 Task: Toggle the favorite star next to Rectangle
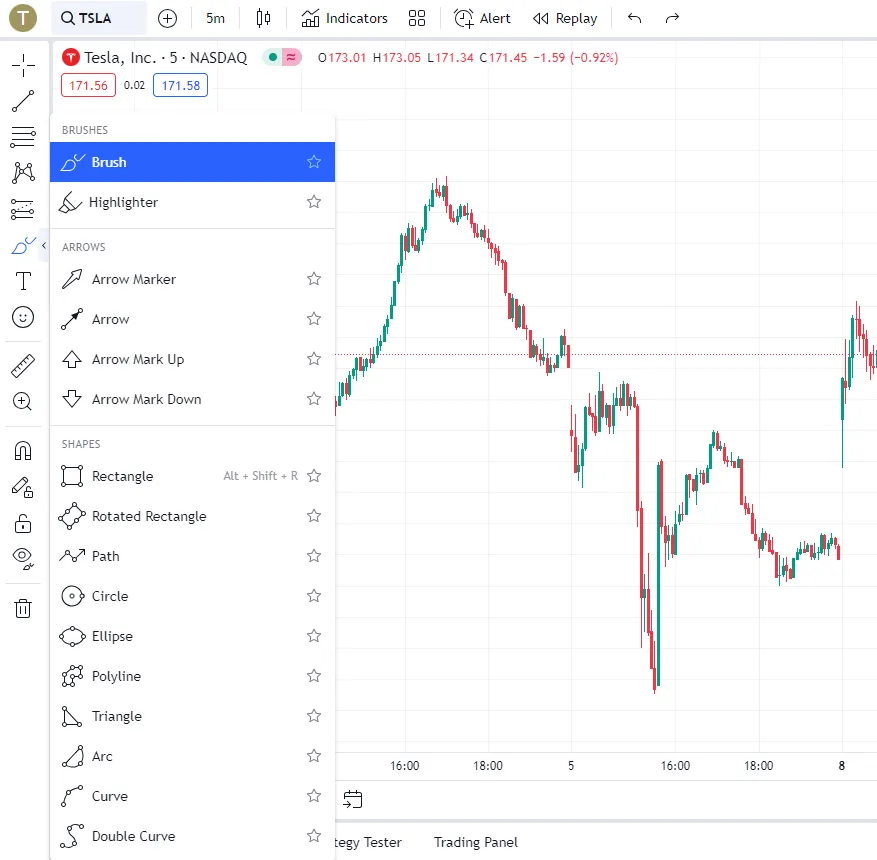[313, 476]
